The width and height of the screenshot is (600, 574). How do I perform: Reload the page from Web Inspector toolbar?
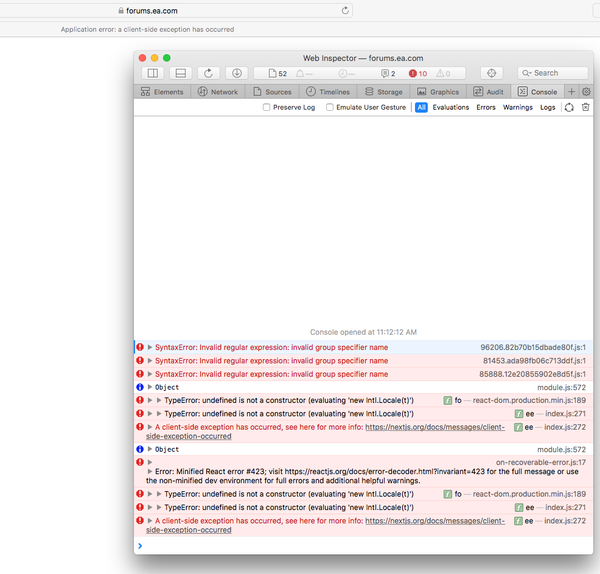(209, 73)
